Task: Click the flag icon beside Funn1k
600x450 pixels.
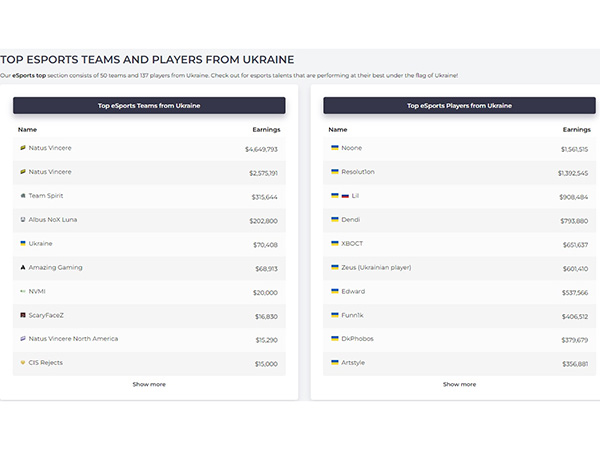Action: [335, 315]
